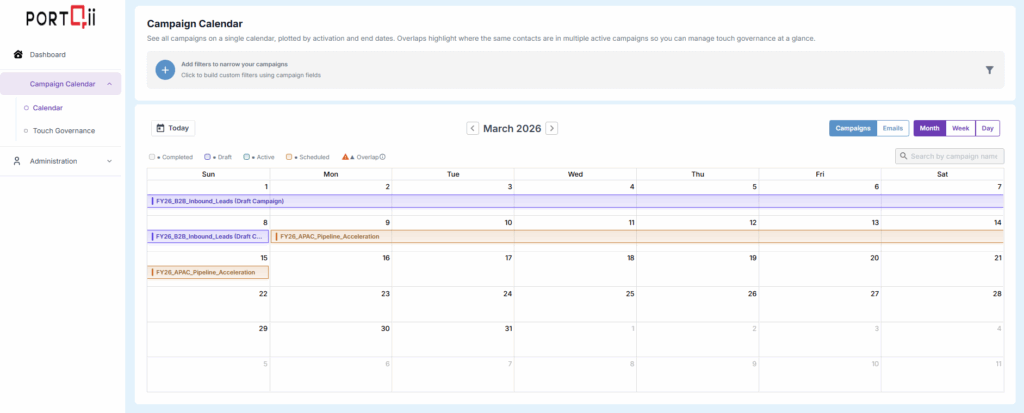Select the Day view button
Screen dimensions: 1024x413
(x=987, y=128)
